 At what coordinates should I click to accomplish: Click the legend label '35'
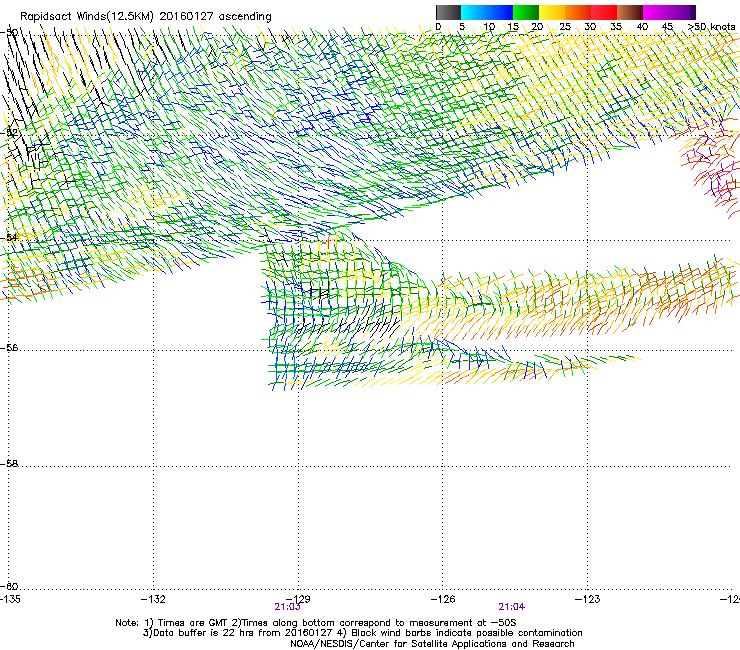[x=616, y=27]
